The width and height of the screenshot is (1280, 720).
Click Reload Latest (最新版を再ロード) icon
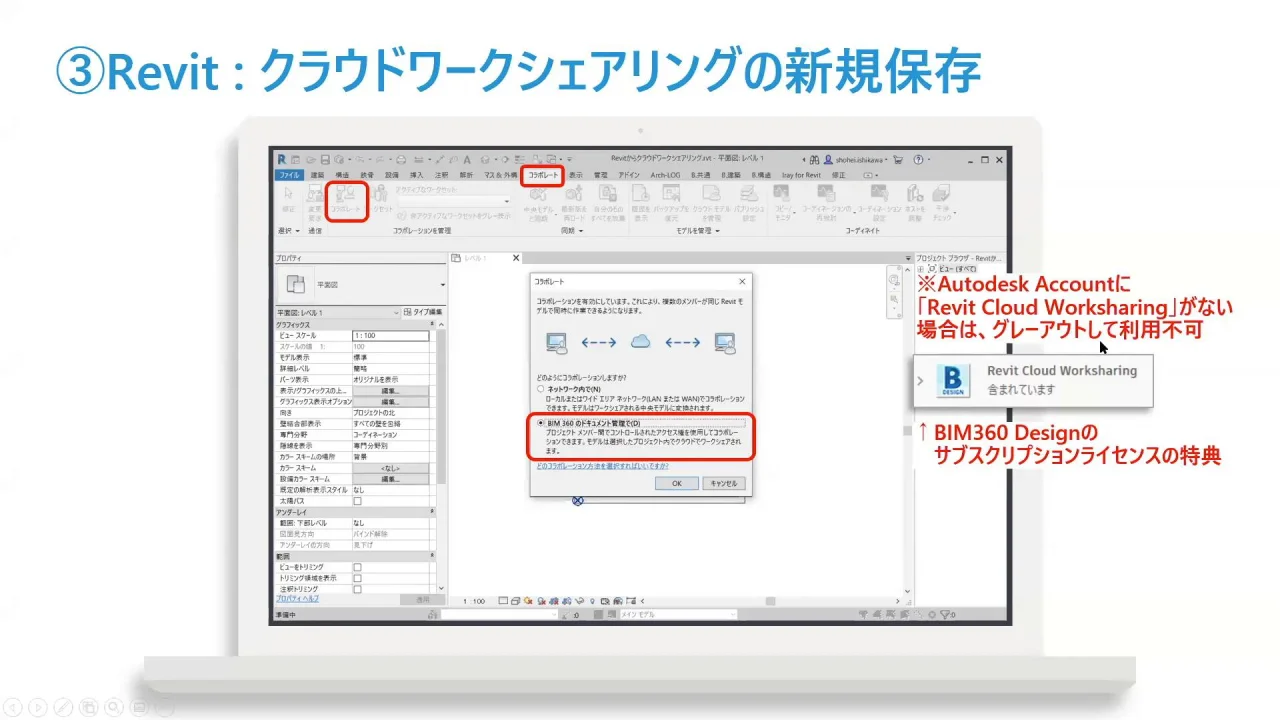tap(573, 194)
